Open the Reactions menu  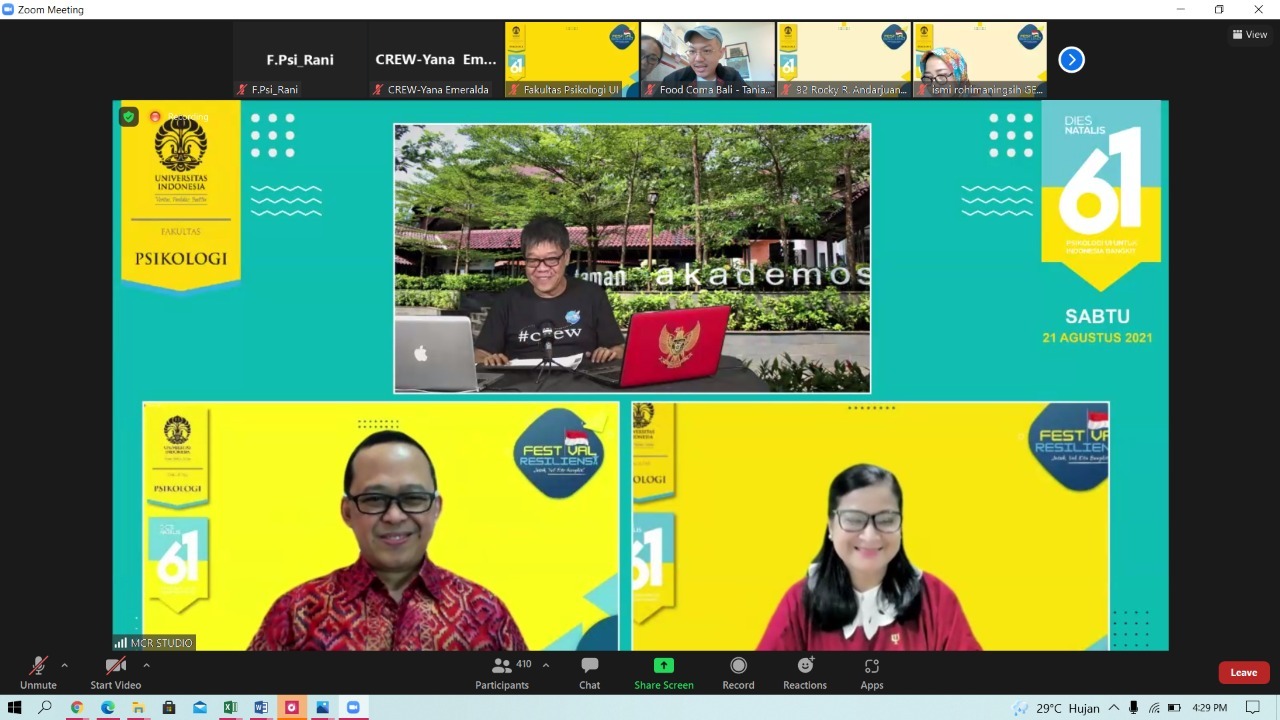click(805, 666)
